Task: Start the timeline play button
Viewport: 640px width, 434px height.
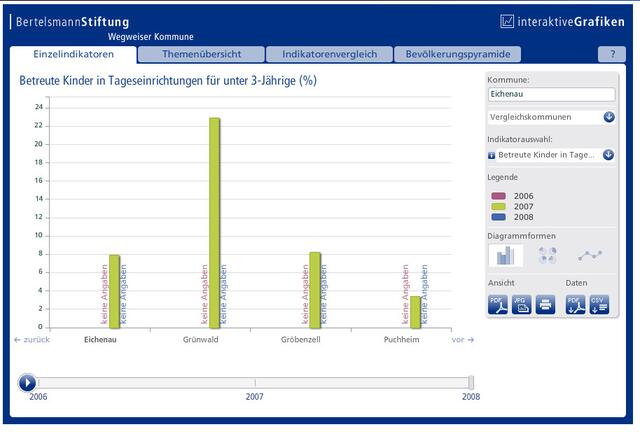Action: coord(27,383)
